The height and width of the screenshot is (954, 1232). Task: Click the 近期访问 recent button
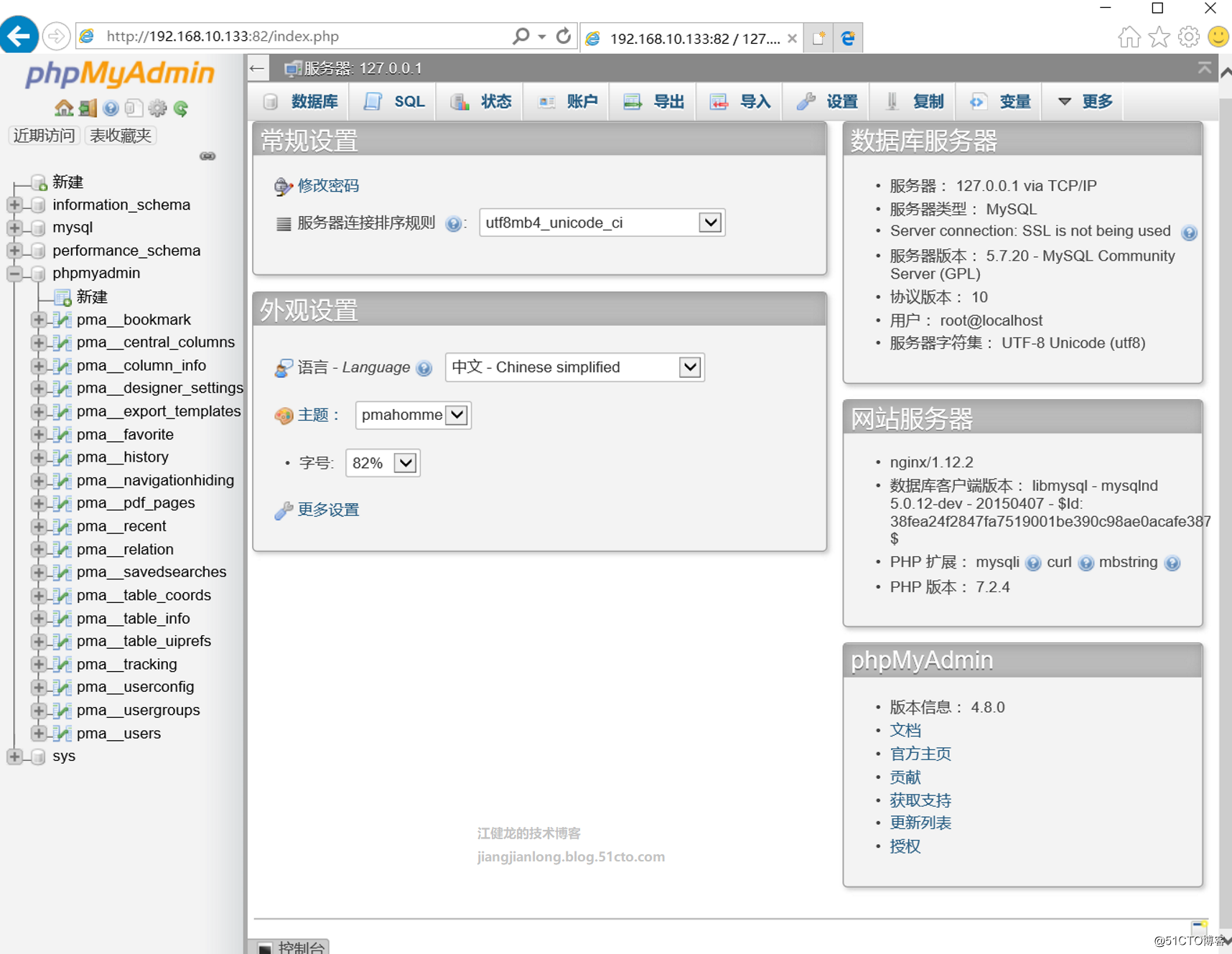(x=44, y=136)
